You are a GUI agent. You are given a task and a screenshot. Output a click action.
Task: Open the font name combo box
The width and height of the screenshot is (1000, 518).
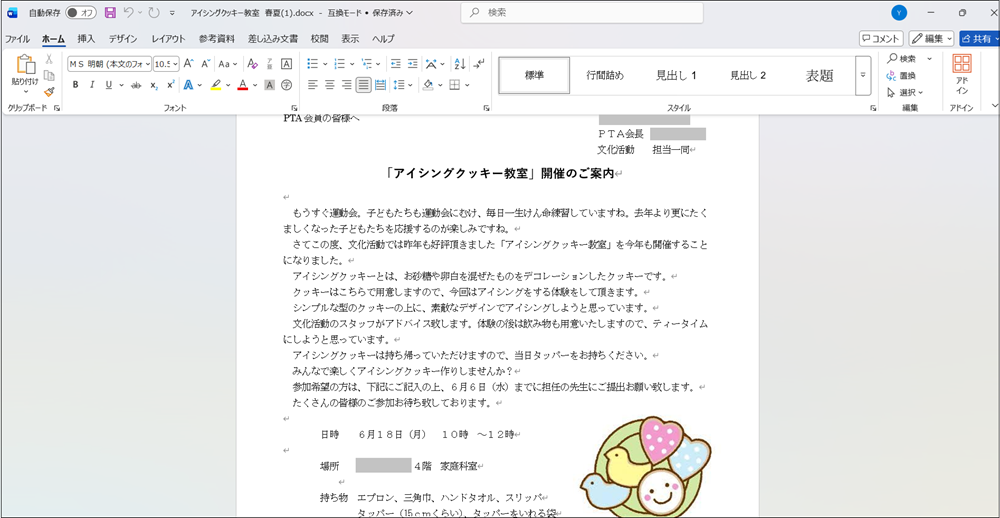pos(110,64)
